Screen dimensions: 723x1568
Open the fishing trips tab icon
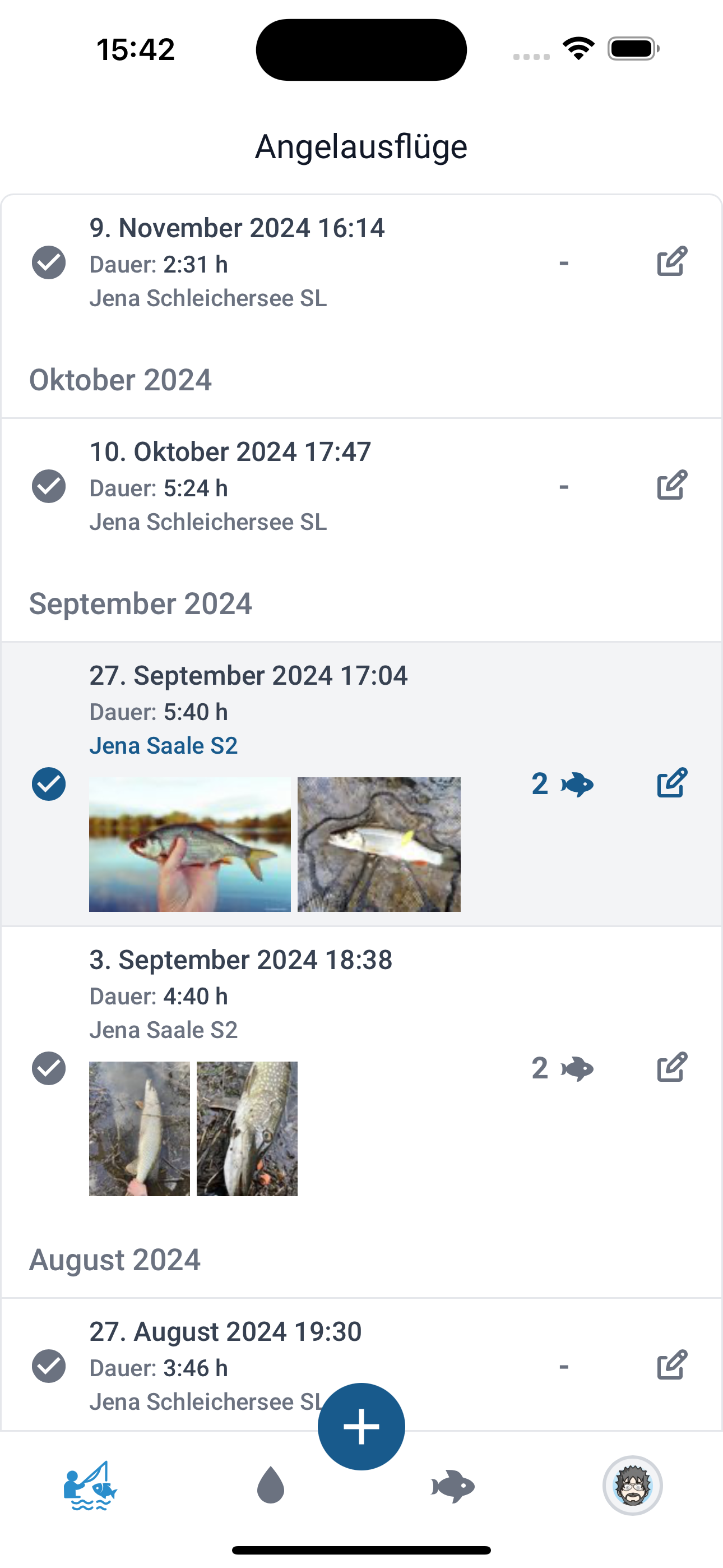click(90, 1485)
